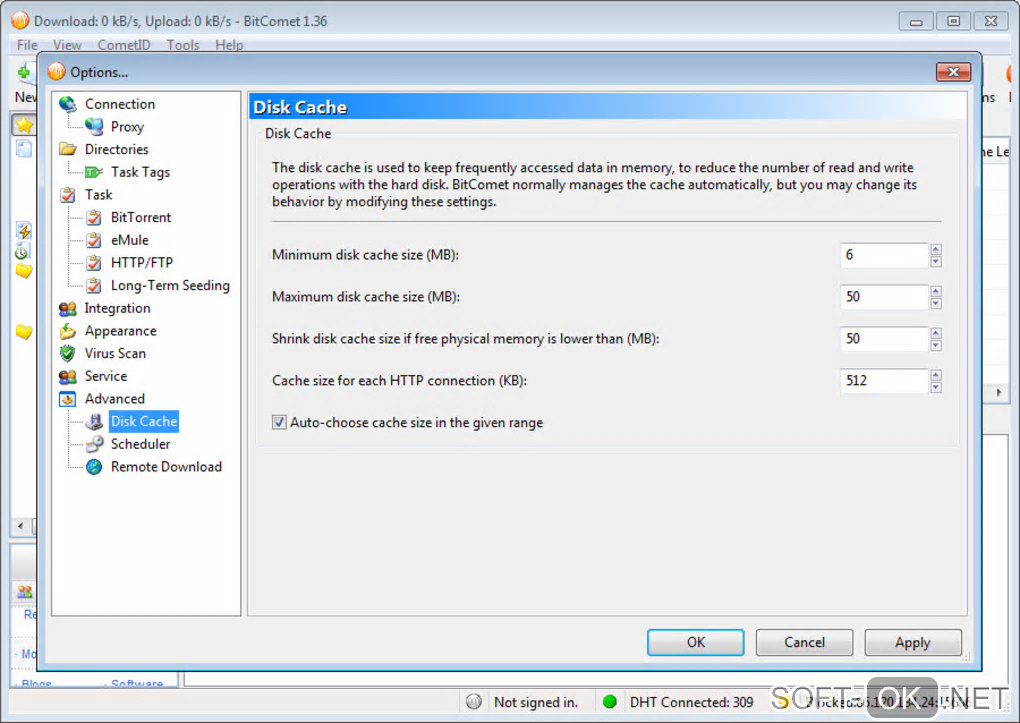Click the minimum disk cache size field
1020x723 pixels.
click(884, 255)
